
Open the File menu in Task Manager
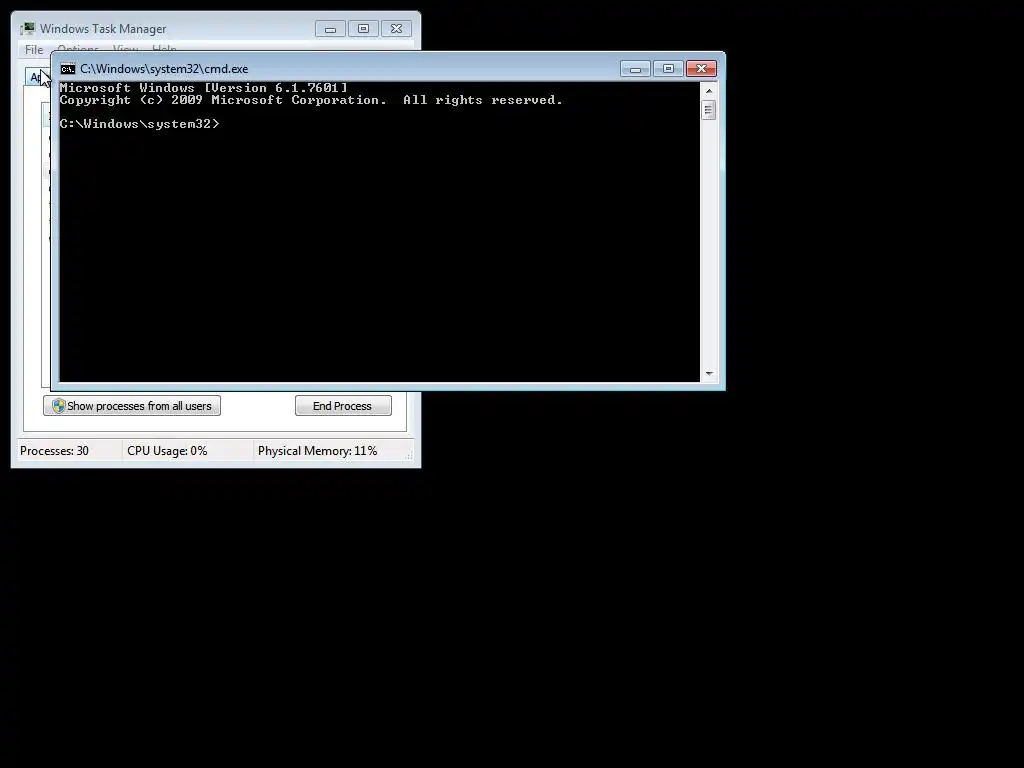tap(34, 50)
